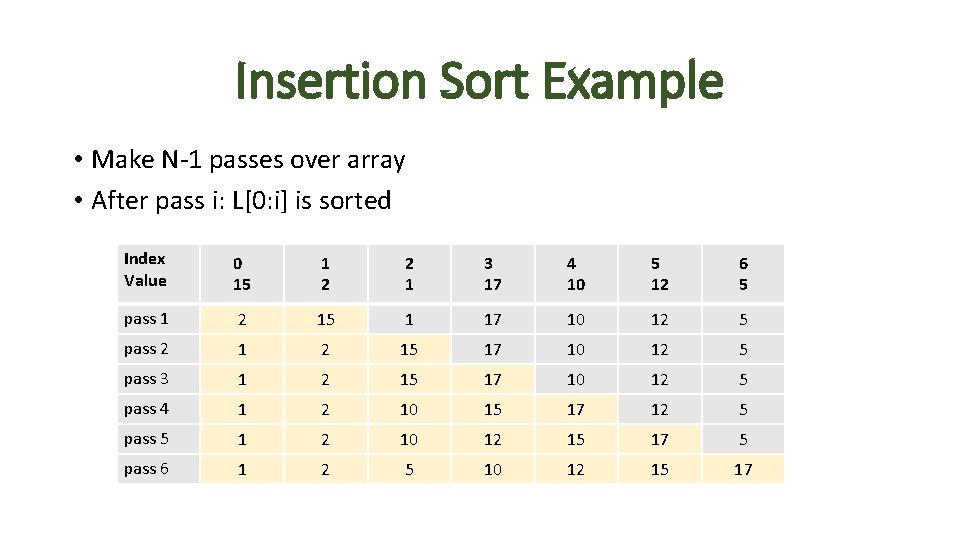Select the "Index Value" header cell

(158, 270)
